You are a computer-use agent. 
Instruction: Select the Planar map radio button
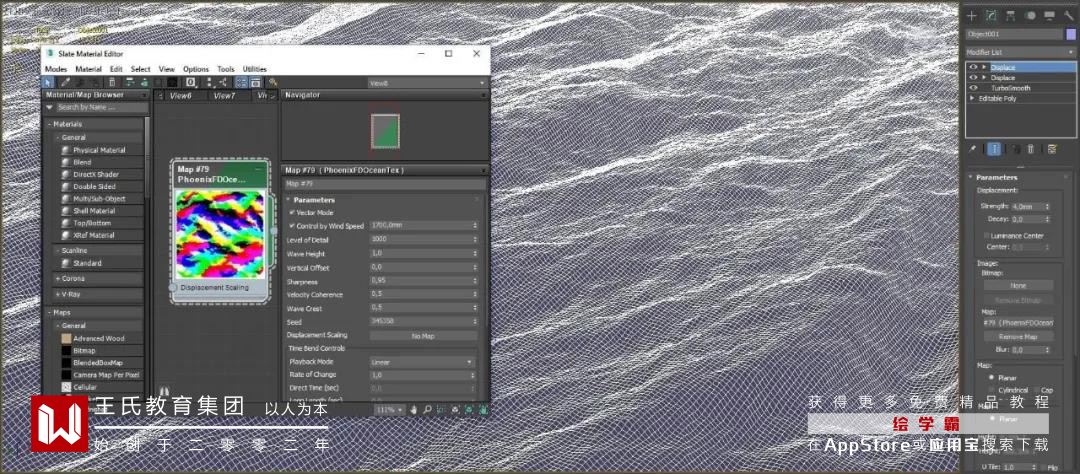(992, 378)
